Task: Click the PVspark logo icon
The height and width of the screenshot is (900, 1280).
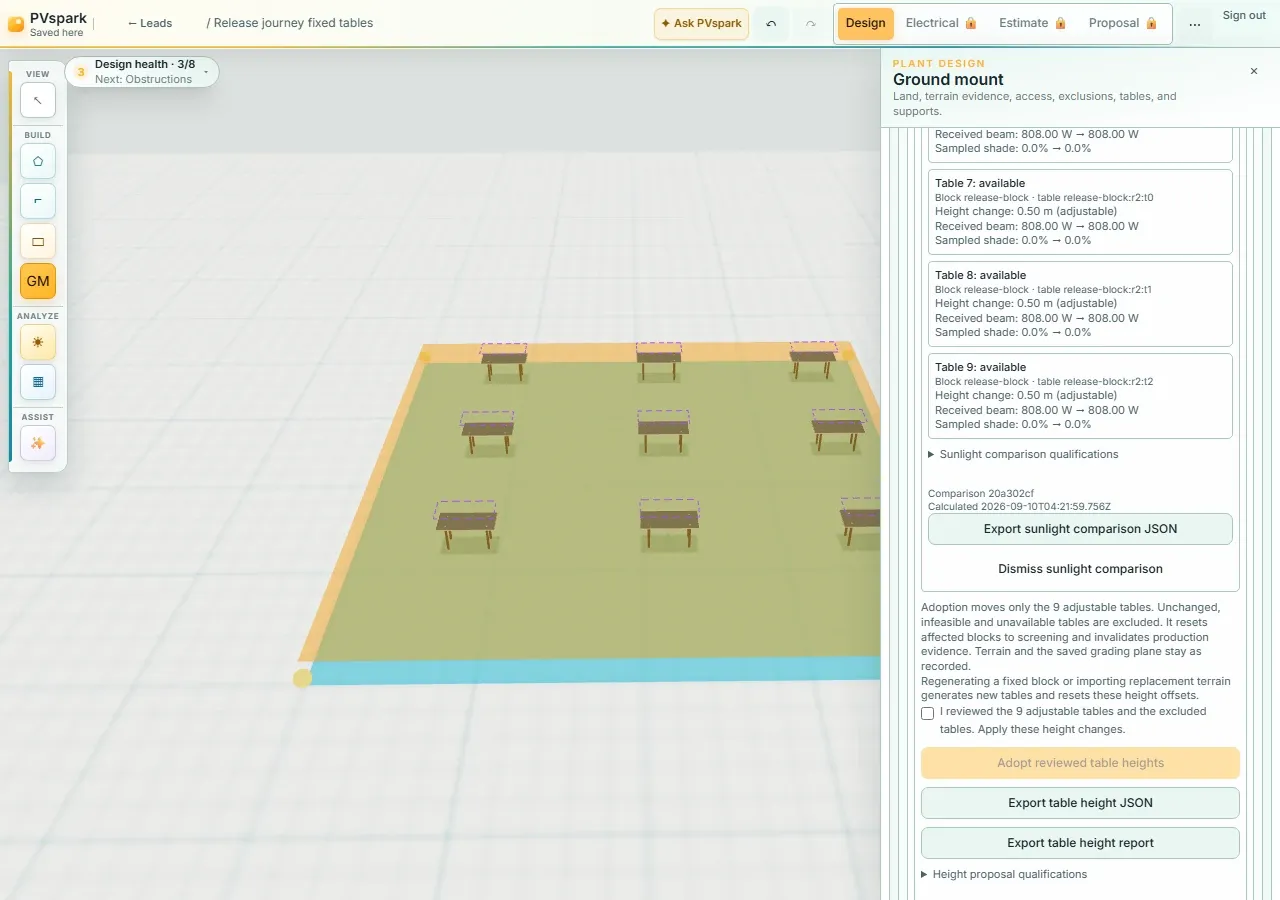Action: pos(16,24)
